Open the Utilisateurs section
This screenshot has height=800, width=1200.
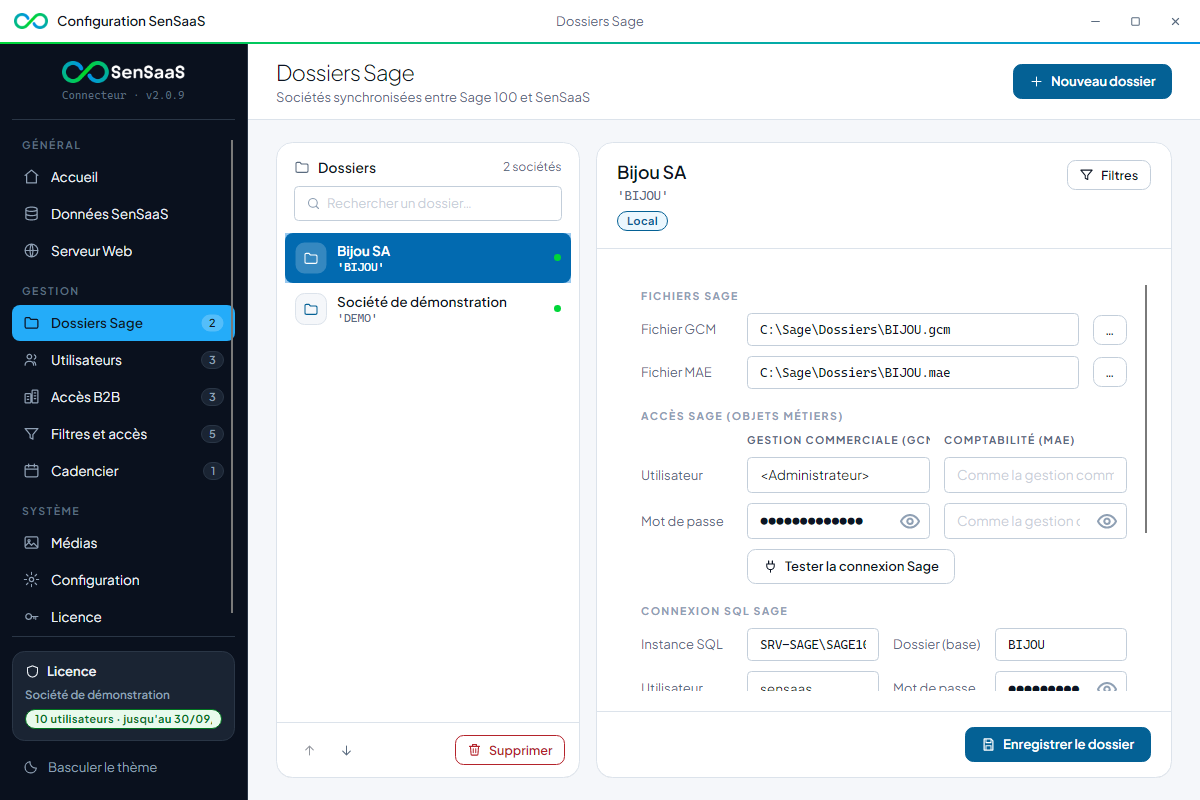pyautogui.click(x=123, y=360)
